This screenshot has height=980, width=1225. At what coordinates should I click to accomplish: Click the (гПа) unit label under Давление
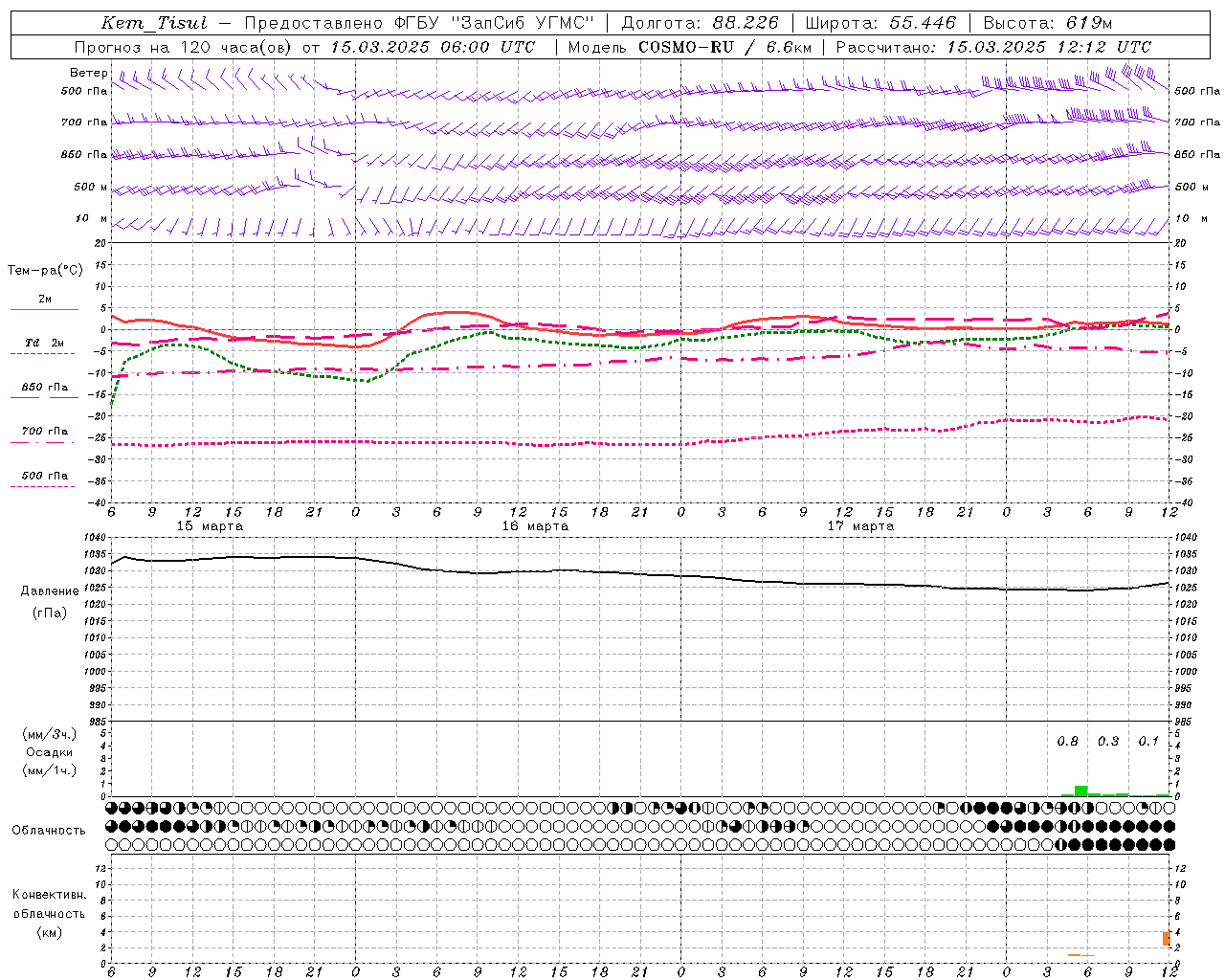[50, 612]
